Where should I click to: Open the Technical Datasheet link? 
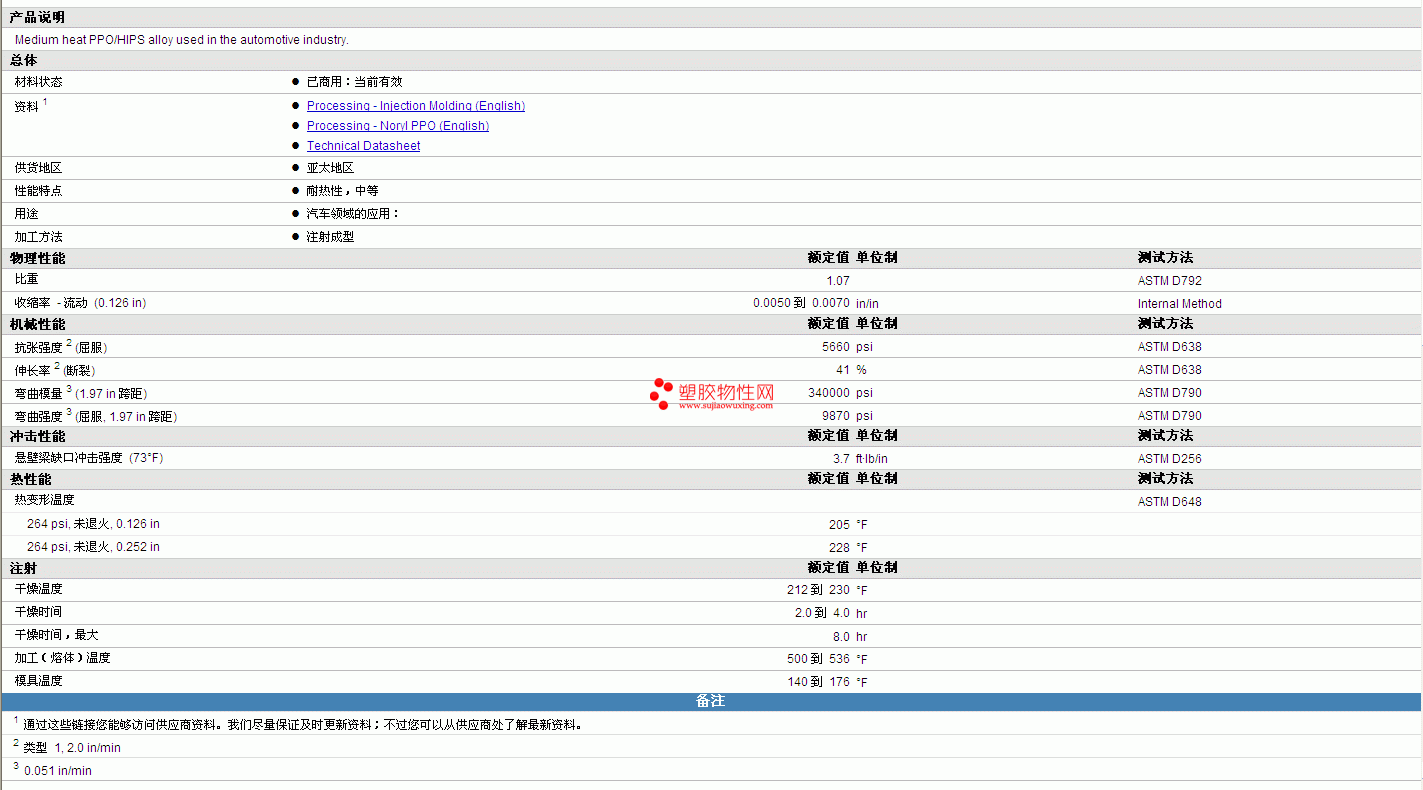pos(363,146)
